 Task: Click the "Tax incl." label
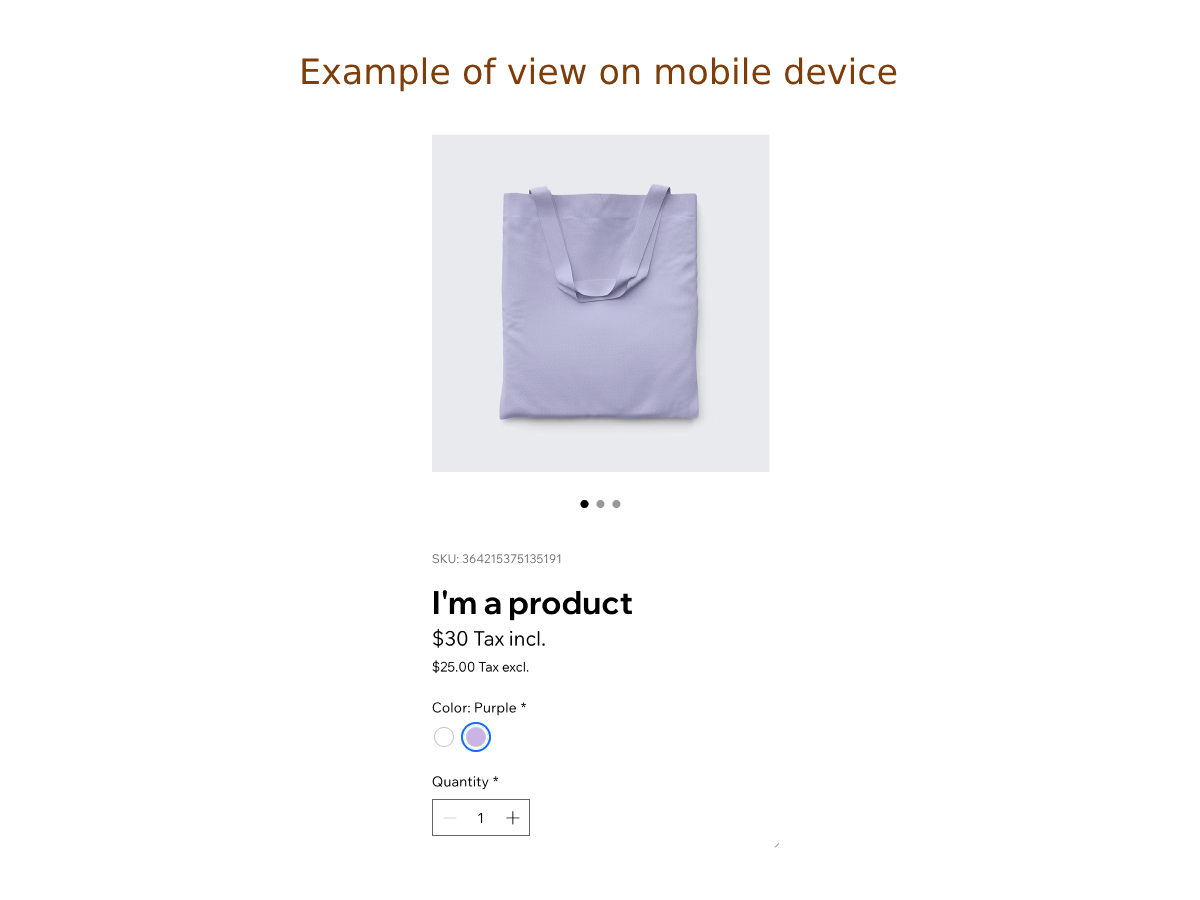(x=510, y=639)
